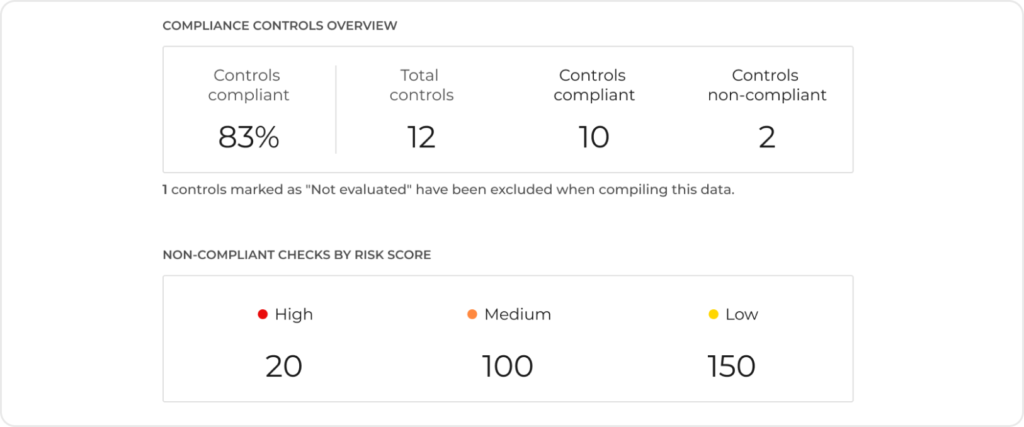Select the Controls non-compliant label
The height and width of the screenshot is (427, 1024).
pyautogui.click(x=767, y=86)
